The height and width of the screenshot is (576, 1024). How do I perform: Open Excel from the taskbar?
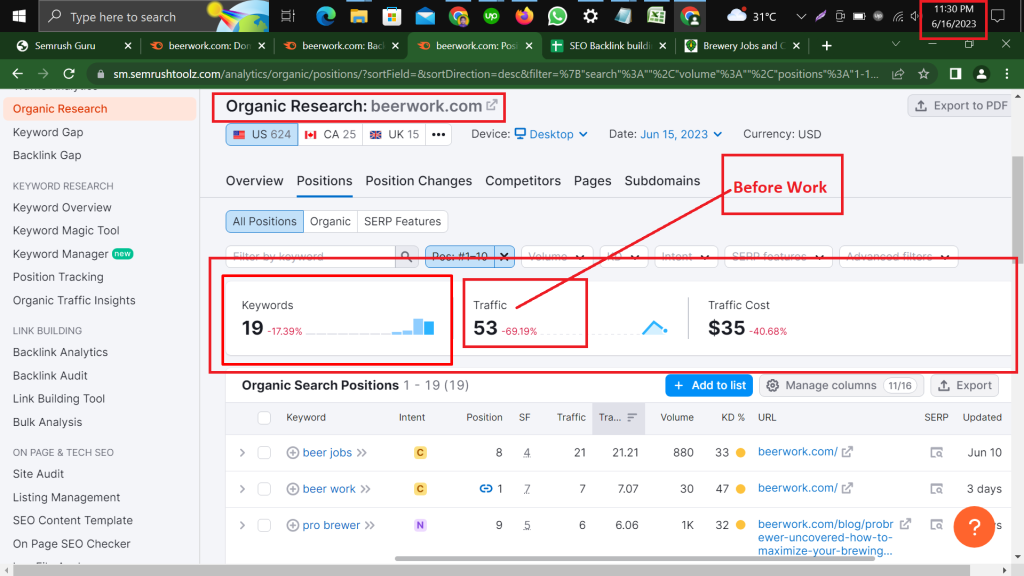(656, 16)
